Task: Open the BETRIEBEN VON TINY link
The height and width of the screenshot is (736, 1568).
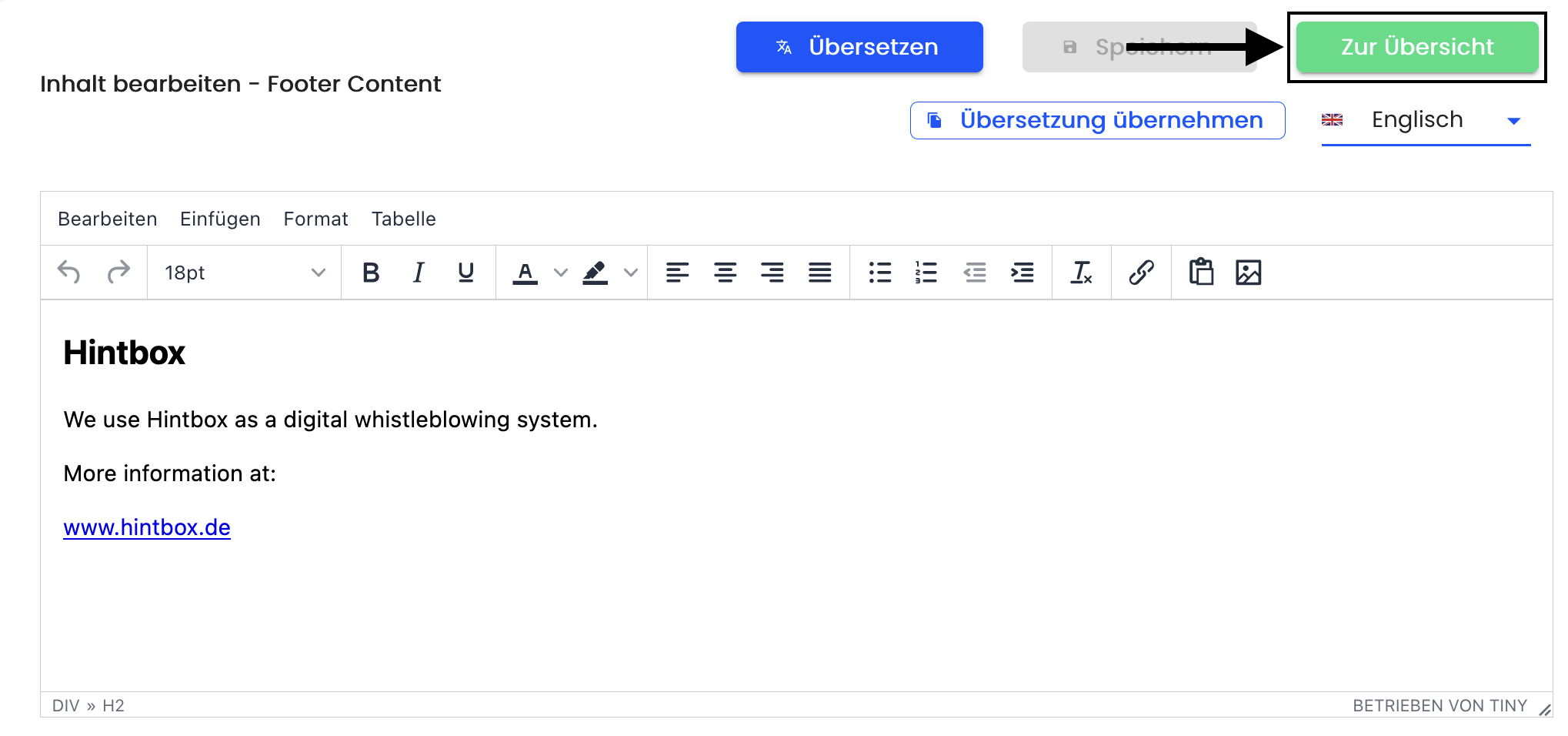Action: 1440,706
